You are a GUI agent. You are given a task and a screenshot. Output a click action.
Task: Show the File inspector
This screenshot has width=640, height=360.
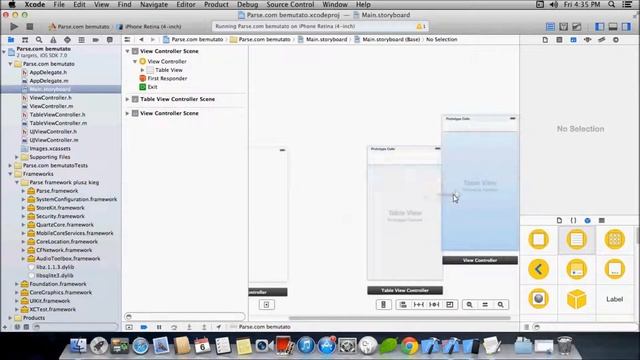(x=545, y=40)
